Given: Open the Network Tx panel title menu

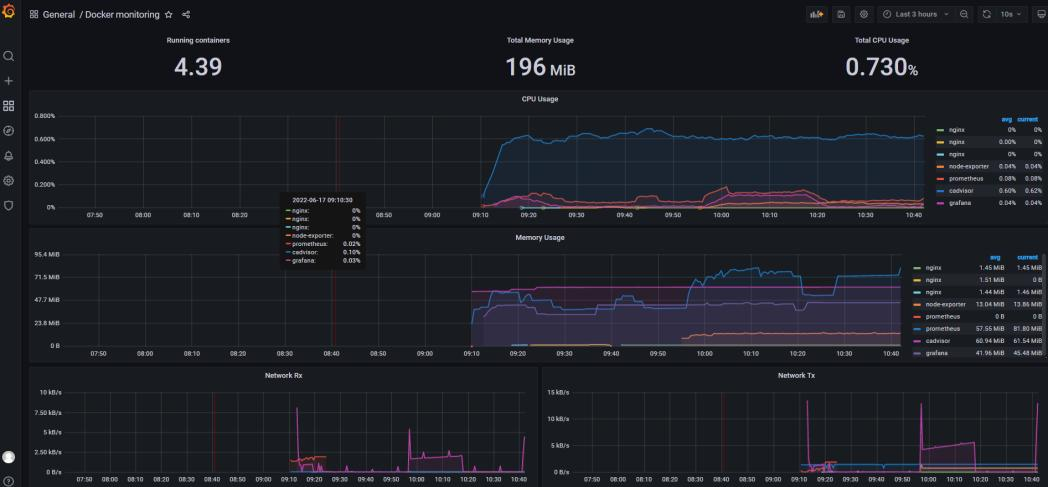Looking at the screenshot, I should point(796,375).
